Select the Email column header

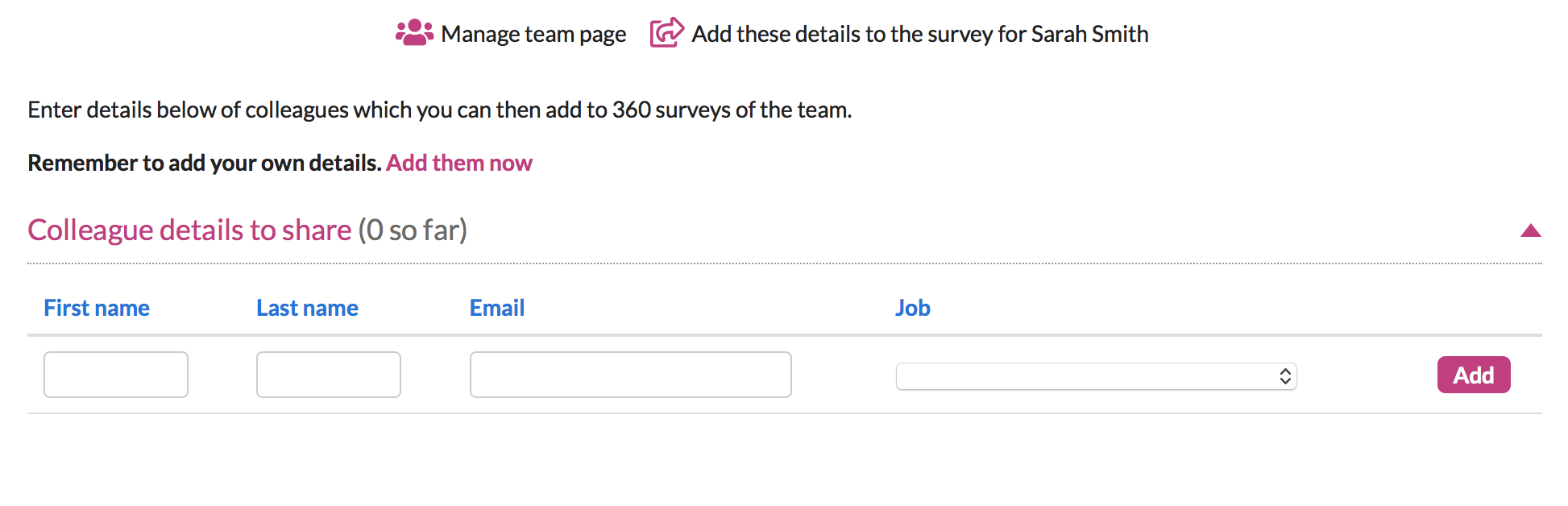click(497, 308)
